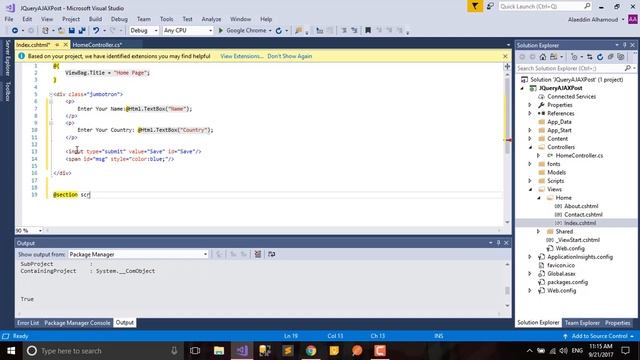Click the microphone icon in taskbar search
The height and width of the screenshot is (360, 640).
tap(174, 351)
